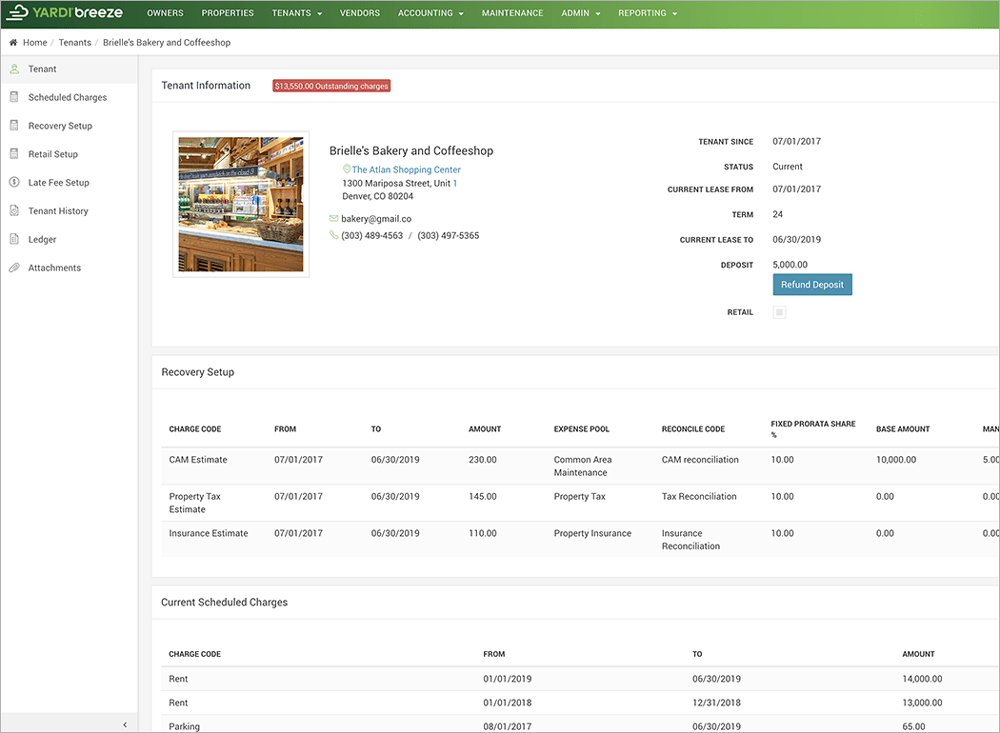
Task: Click the Recovery Setup sidebar icon
Action: click(14, 126)
